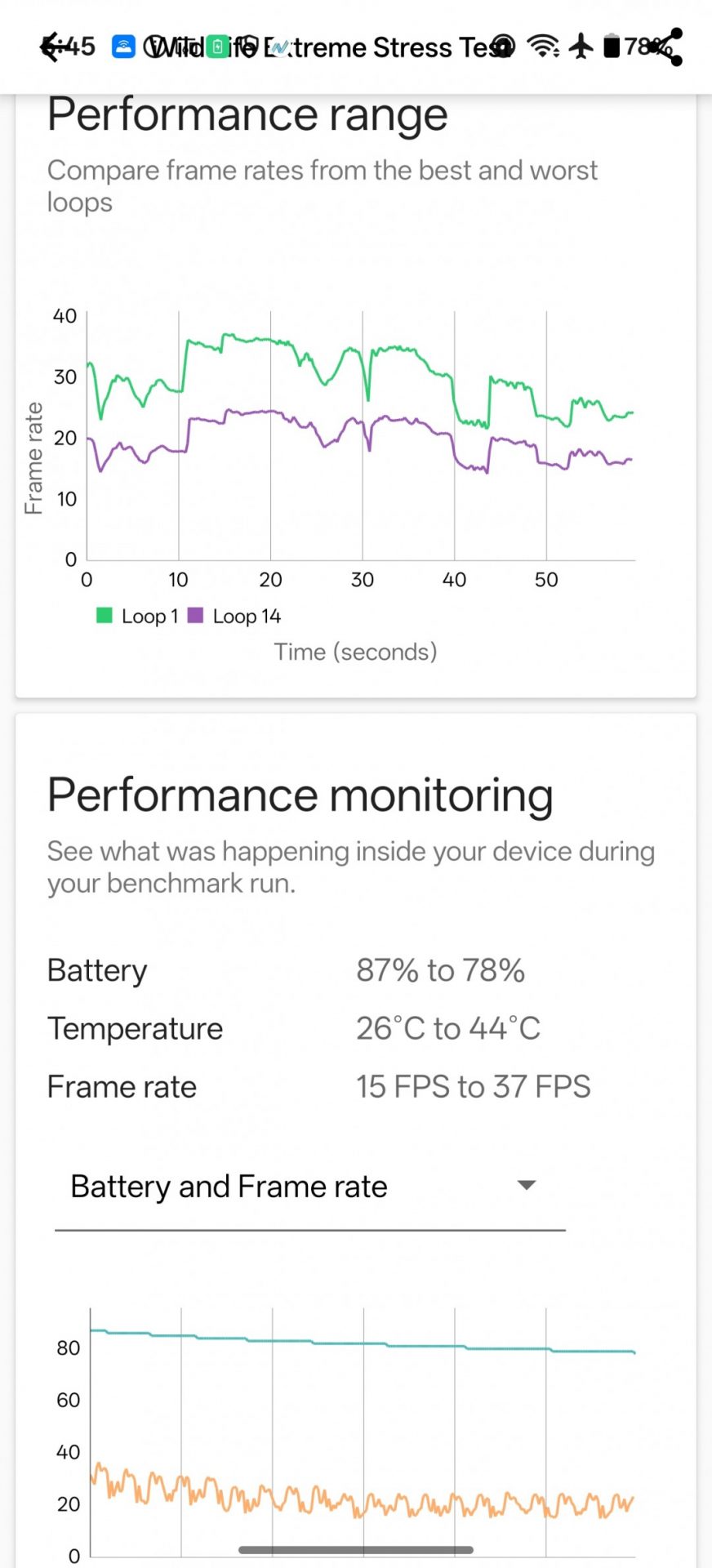
Task: Toggle the Loop 14 series label
Action: [247, 617]
